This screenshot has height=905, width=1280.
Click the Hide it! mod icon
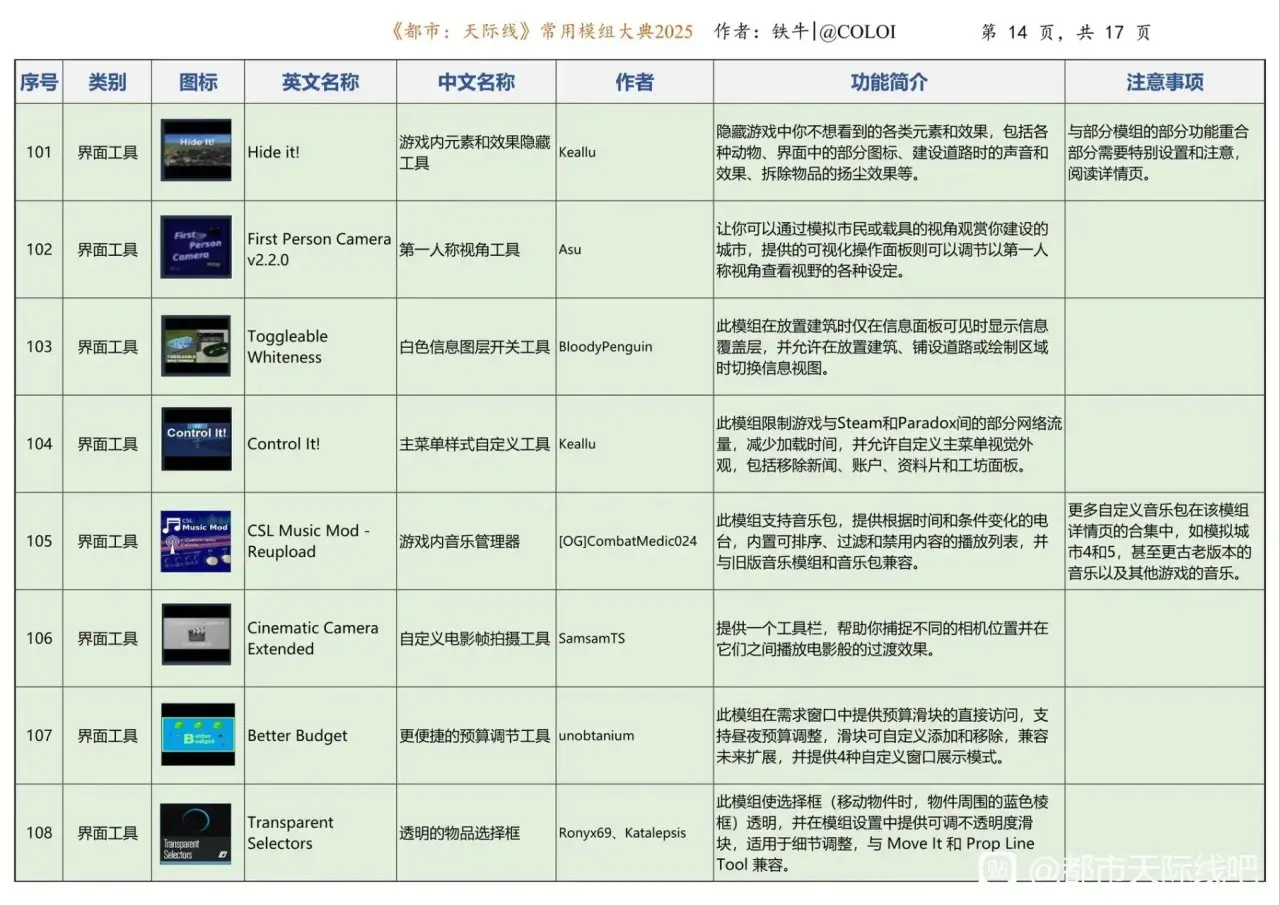click(196, 151)
